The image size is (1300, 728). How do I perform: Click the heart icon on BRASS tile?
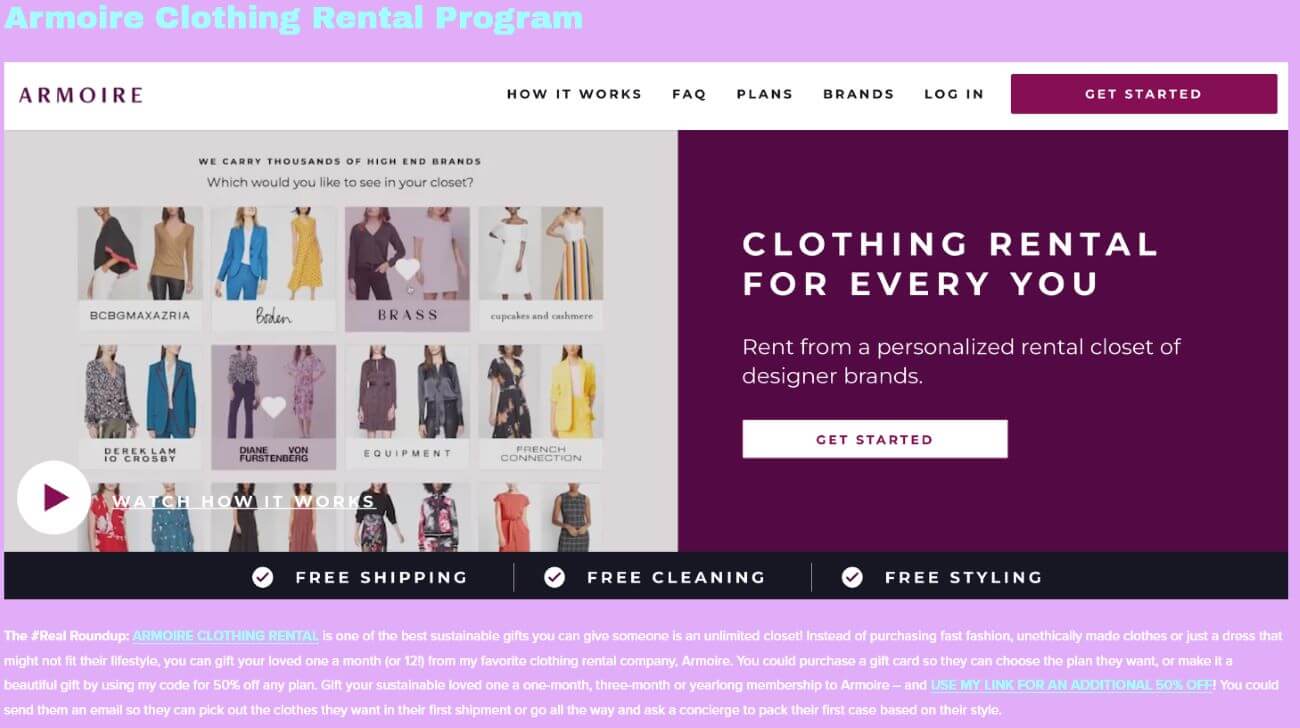point(406,269)
